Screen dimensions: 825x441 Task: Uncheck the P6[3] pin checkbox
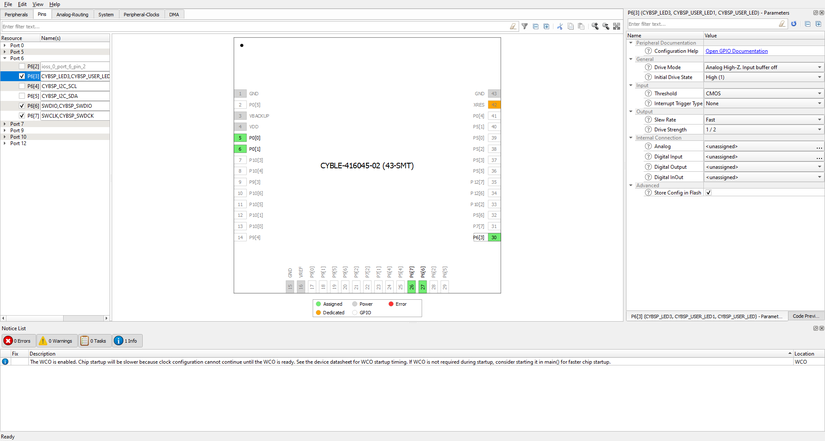coord(22,76)
